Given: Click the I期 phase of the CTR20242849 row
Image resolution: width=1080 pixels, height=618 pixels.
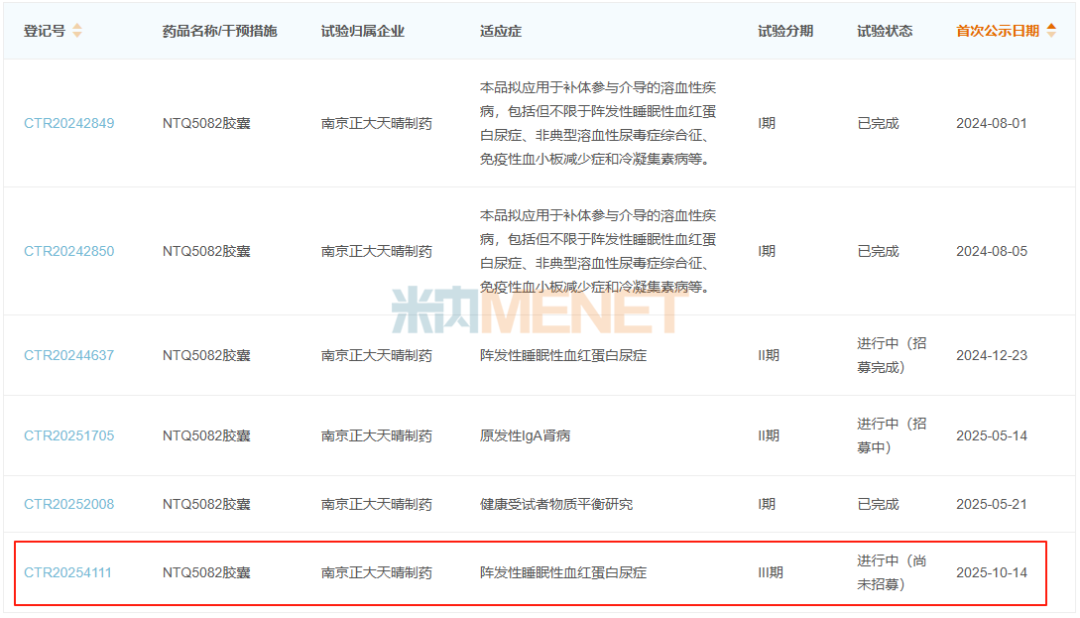Looking at the screenshot, I should pos(767,123).
